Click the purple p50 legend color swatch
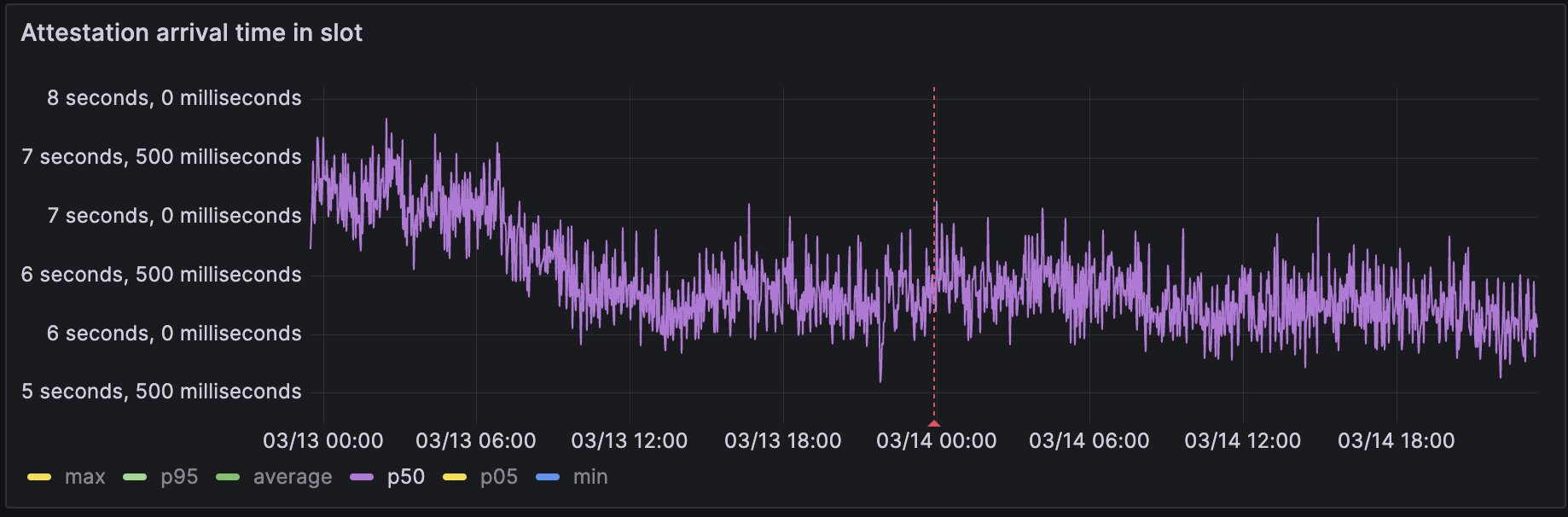The width and height of the screenshot is (1568, 517). click(362, 477)
